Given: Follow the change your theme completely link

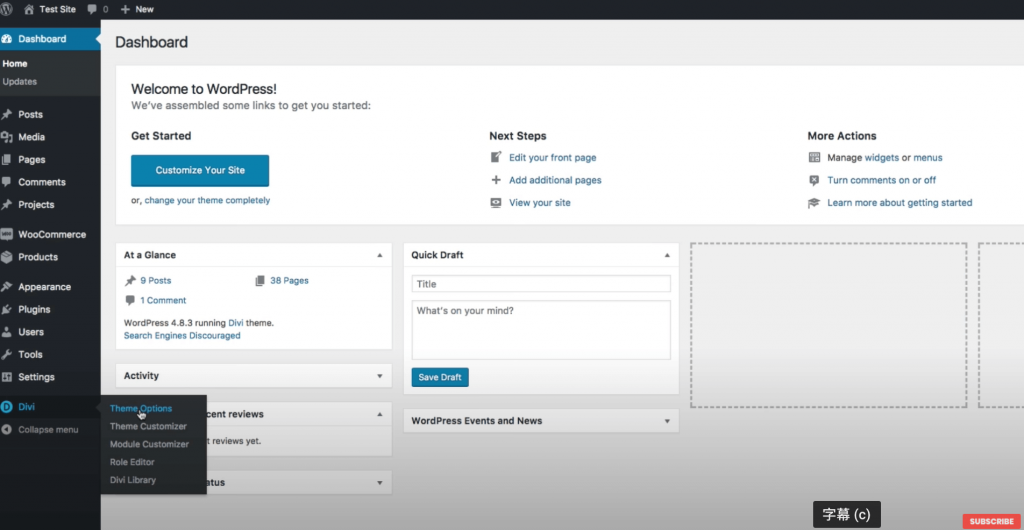Looking at the screenshot, I should point(207,200).
